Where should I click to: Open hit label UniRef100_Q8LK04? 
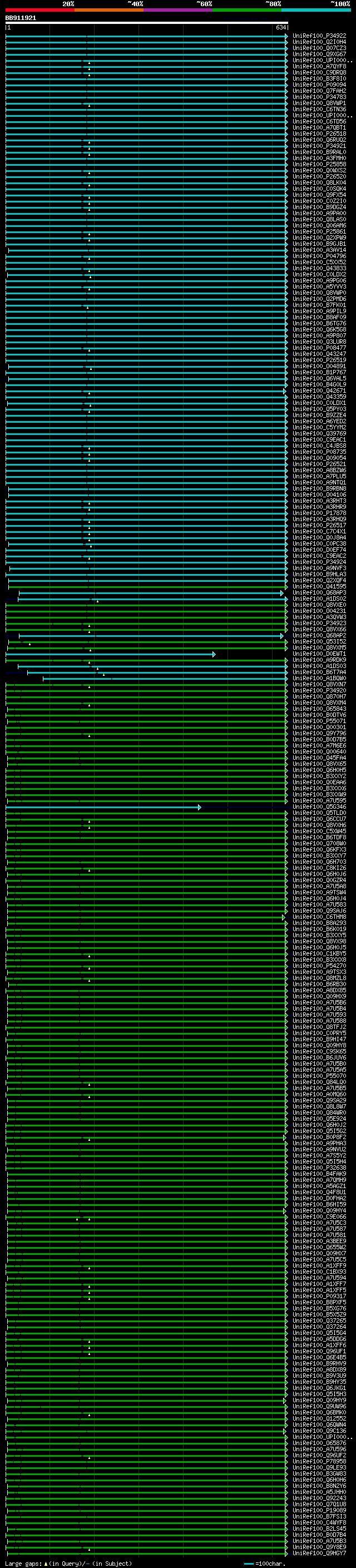[x=319, y=182]
